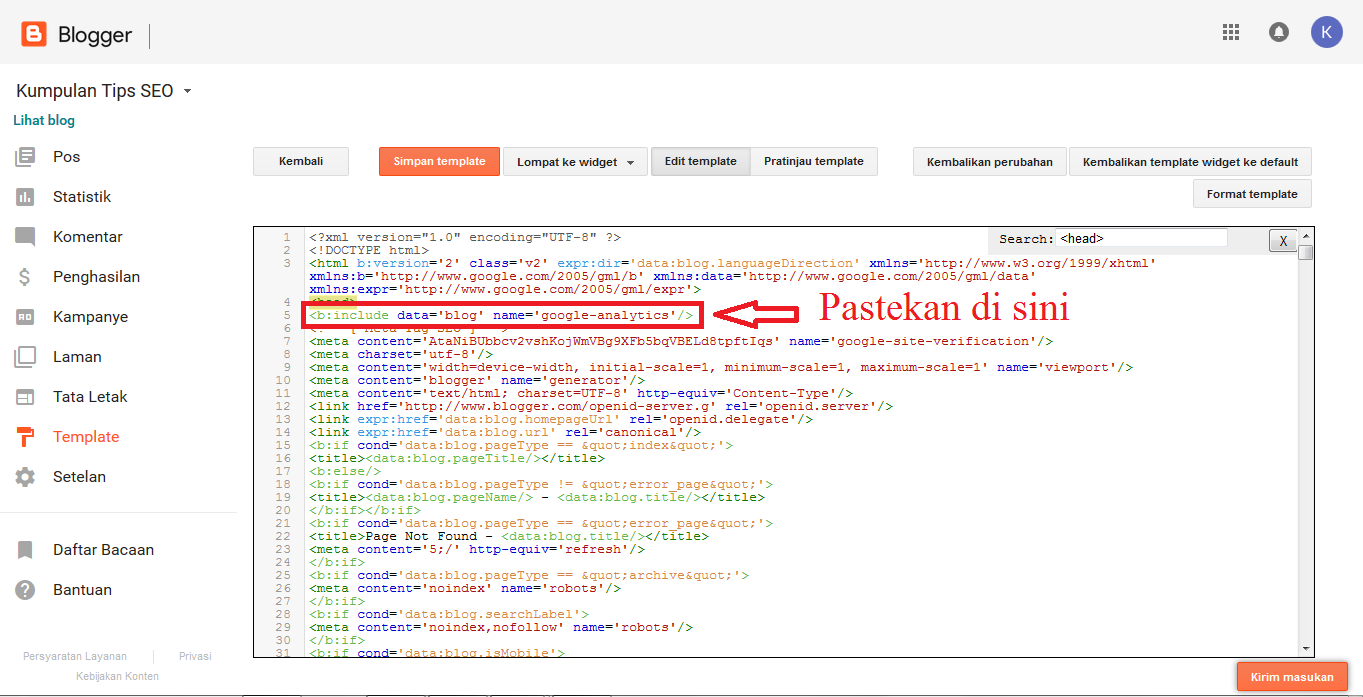Click the Kembalikan perubahan button
The image size is (1363, 697).
[x=990, y=162]
